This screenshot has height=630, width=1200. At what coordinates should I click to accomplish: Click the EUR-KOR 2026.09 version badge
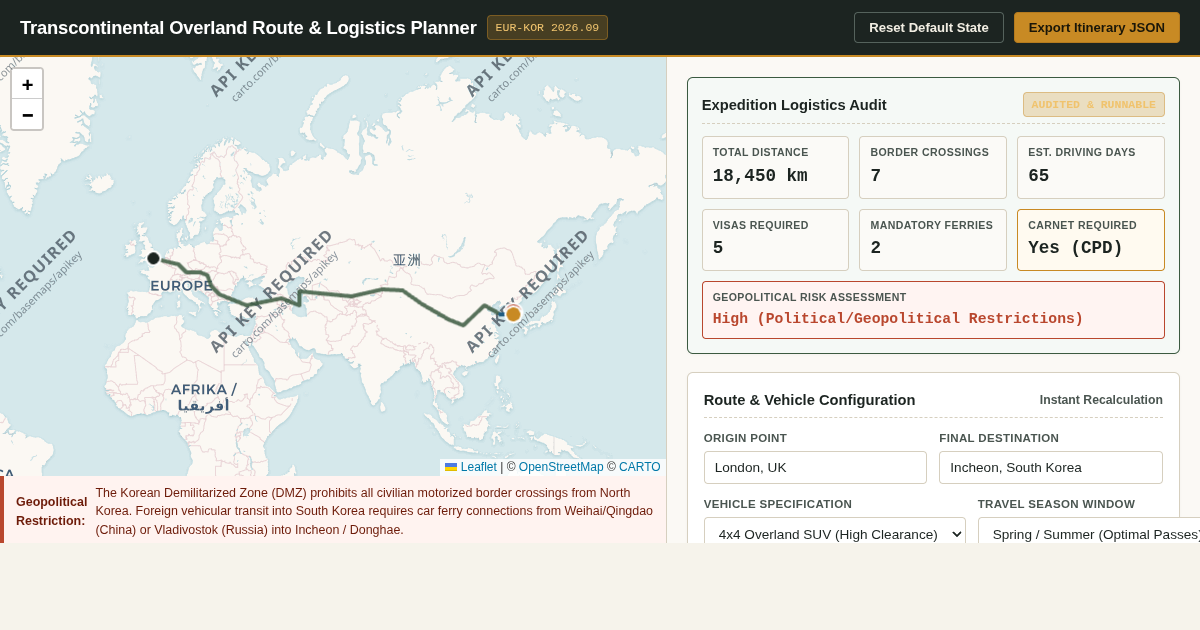(x=547, y=27)
